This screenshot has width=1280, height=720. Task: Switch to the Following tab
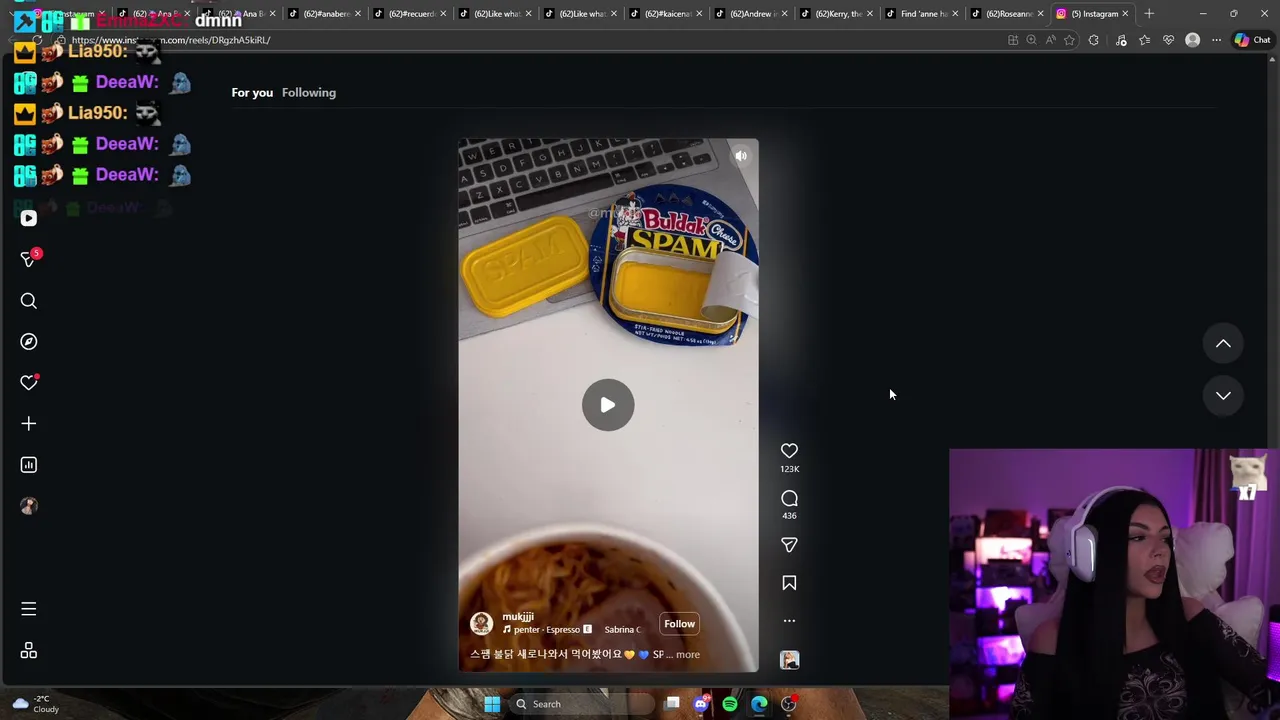click(309, 92)
